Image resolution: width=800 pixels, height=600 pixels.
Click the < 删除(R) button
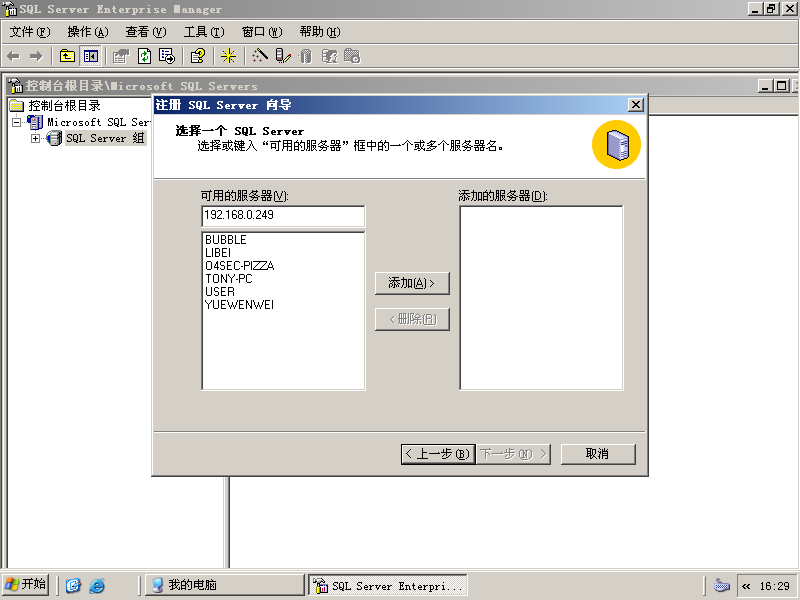click(412, 319)
